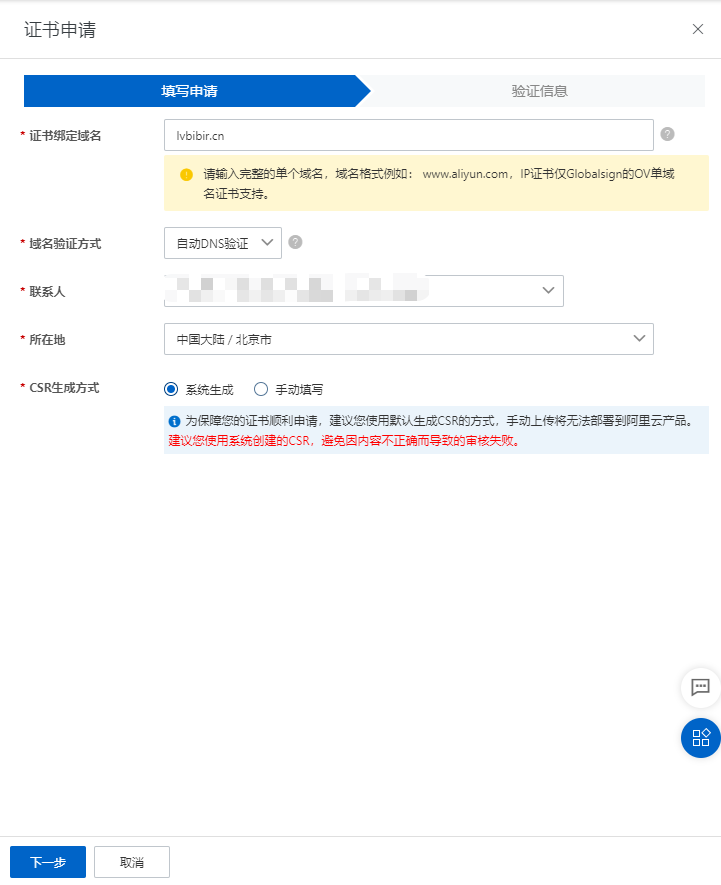
Task: Go to the 验证信息 step tab
Action: pyautogui.click(x=540, y=91)
